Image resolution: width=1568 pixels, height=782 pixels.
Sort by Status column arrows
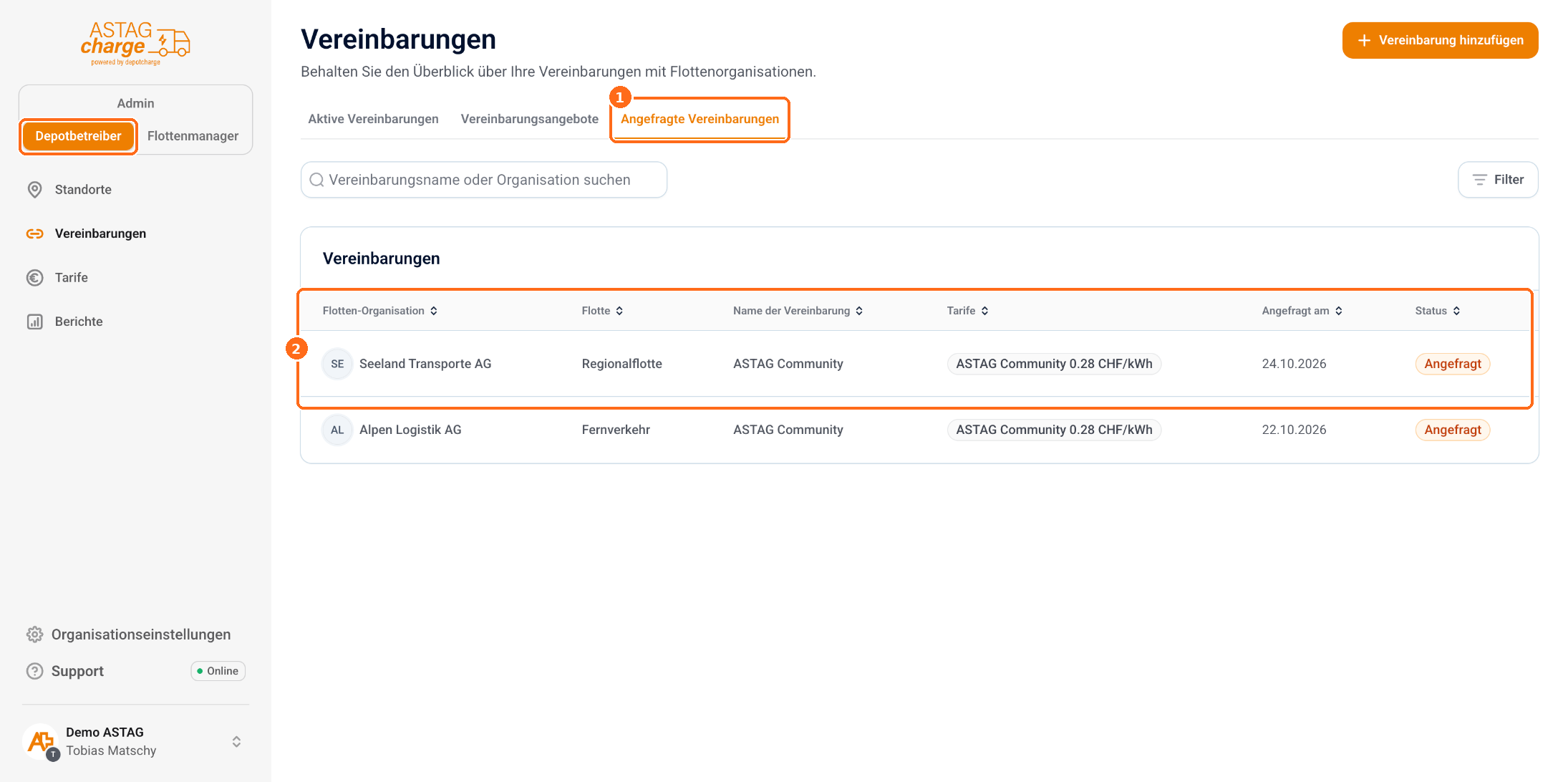coord(1456,311)
